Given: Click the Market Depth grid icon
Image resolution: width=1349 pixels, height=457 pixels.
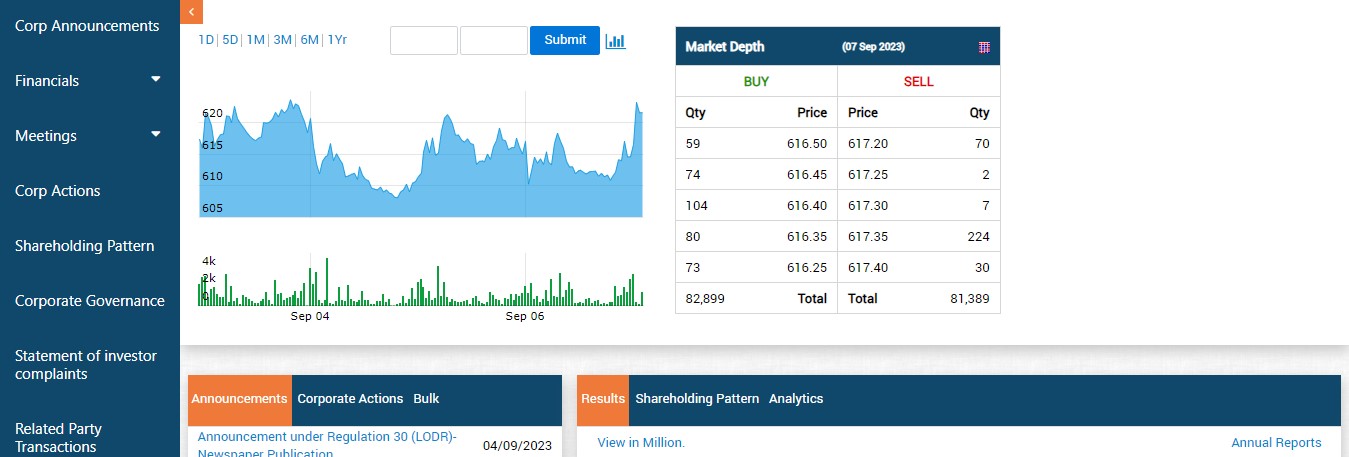Looking at the screenshot, I should click(x=984, y=47).
